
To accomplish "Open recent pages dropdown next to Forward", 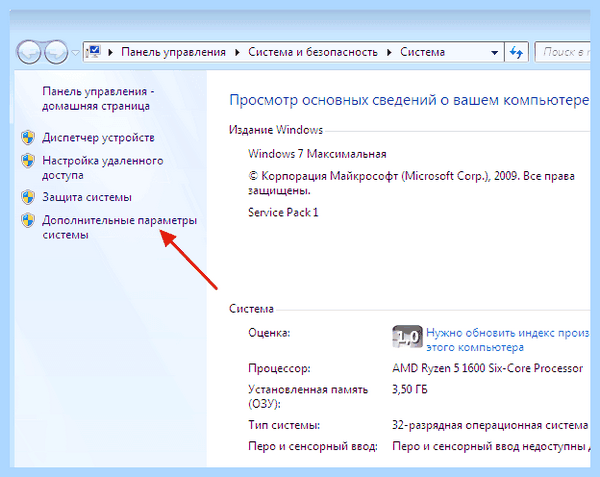I will [x=75, y=52].
